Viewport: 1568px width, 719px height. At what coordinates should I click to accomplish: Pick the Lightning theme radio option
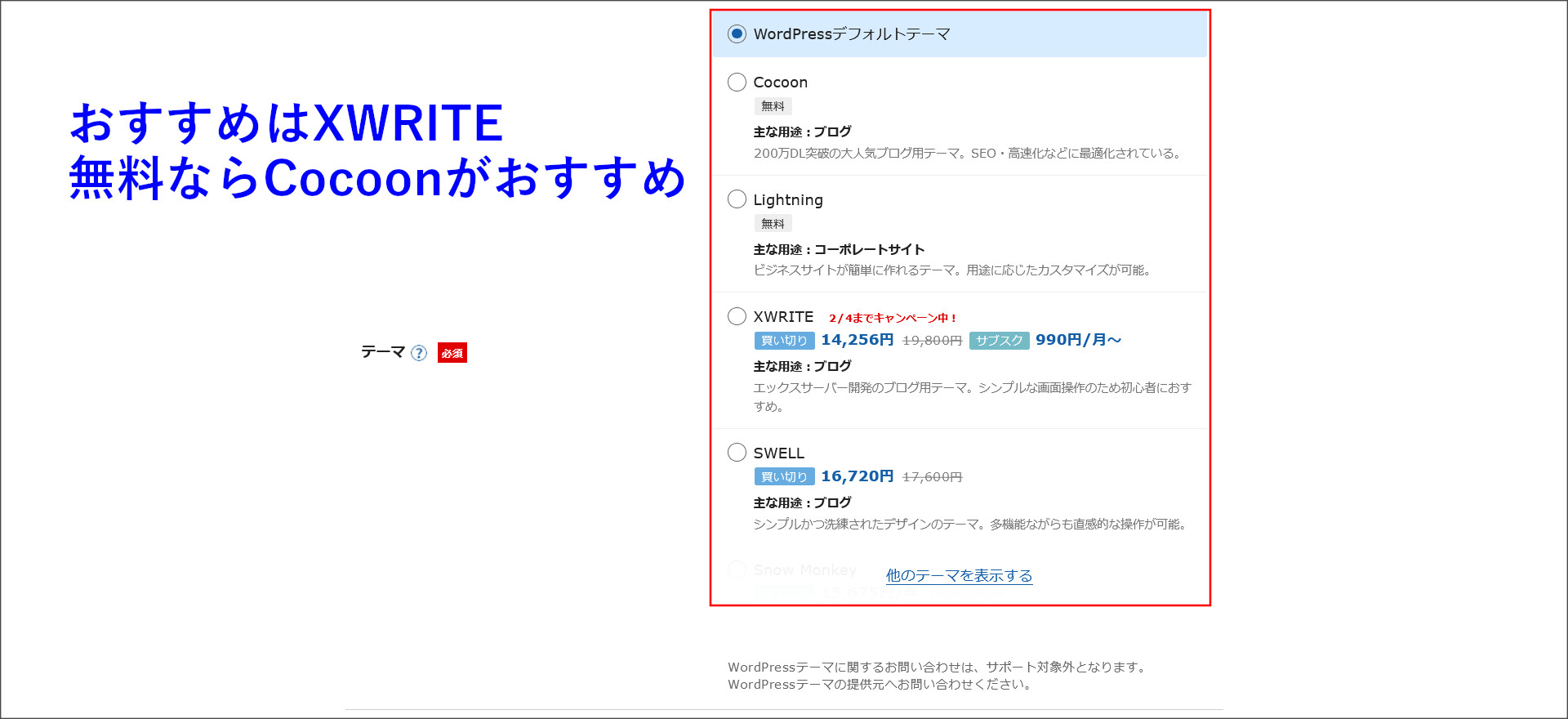pos(737,199)
